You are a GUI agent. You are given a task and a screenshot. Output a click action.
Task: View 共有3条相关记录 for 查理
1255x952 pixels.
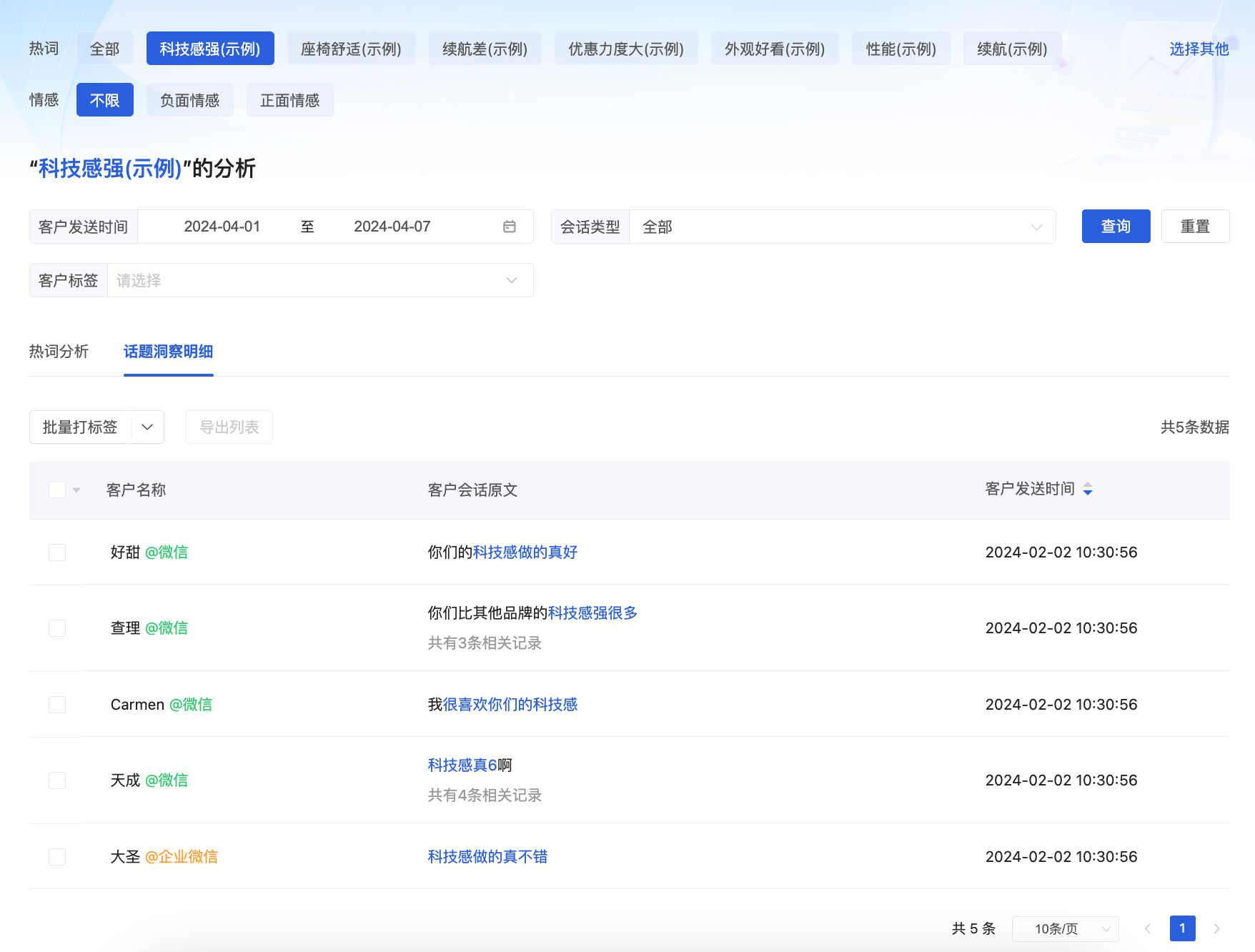pyautogui.click(x=485, y=643)
